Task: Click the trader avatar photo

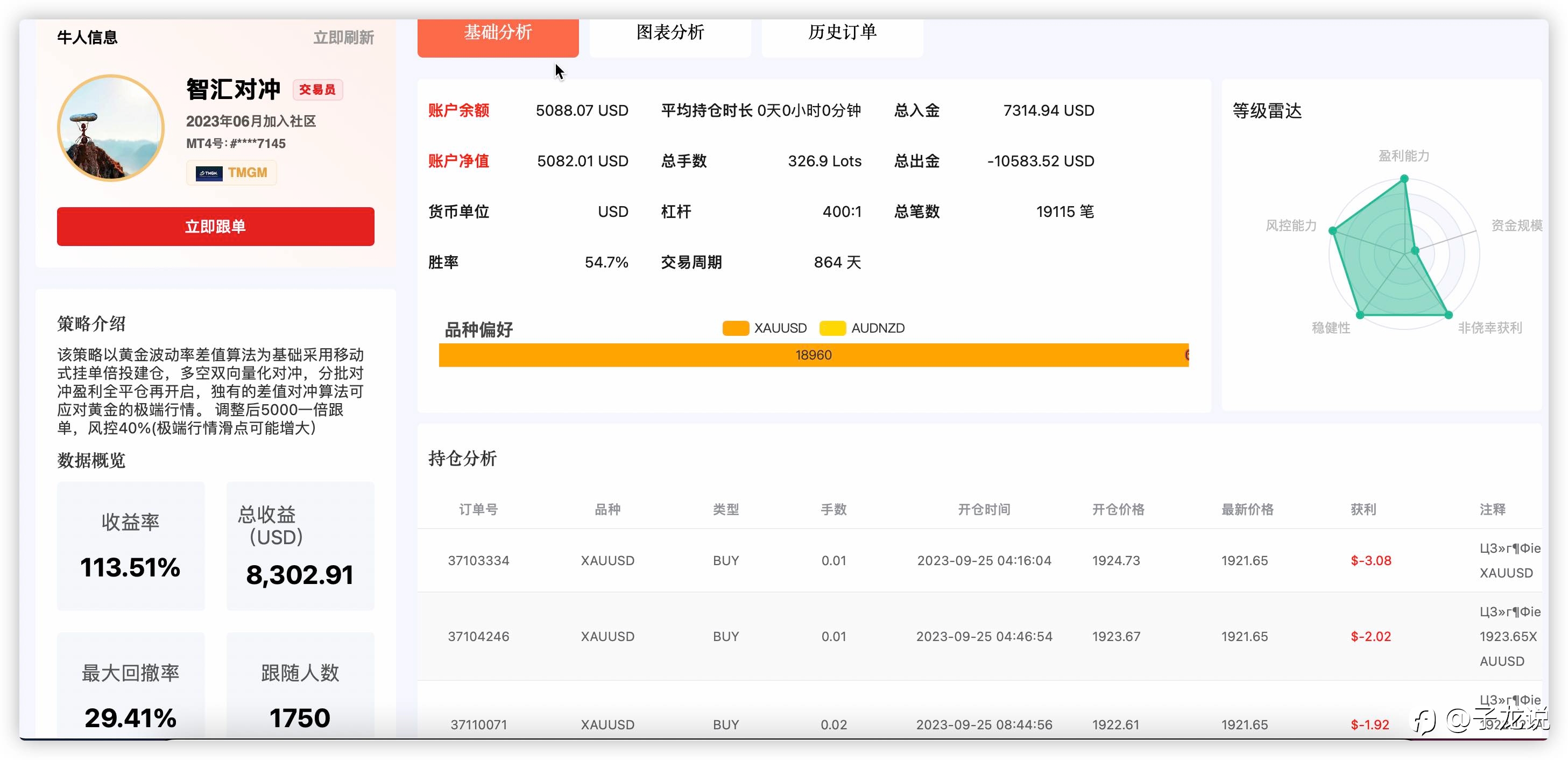Action: coord(111,128)
